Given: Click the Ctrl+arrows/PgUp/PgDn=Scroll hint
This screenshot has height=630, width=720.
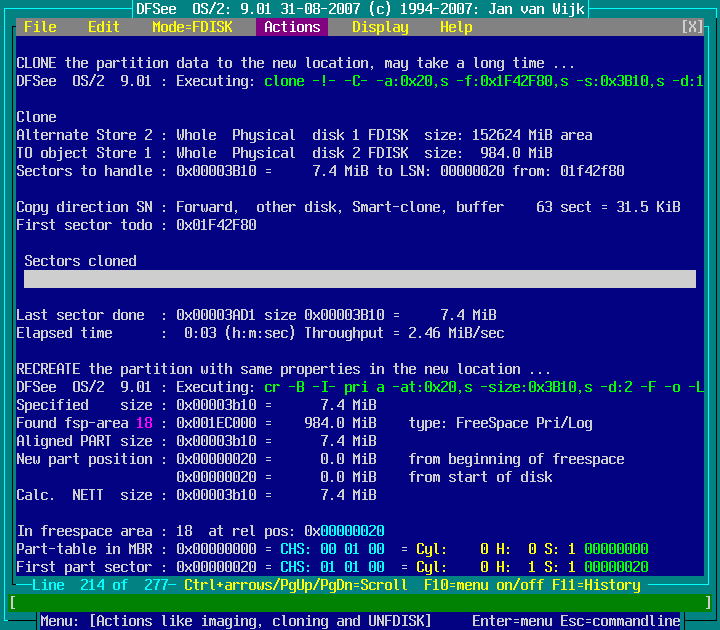Looking at the screenshot, I should click(x=296, y=585).
